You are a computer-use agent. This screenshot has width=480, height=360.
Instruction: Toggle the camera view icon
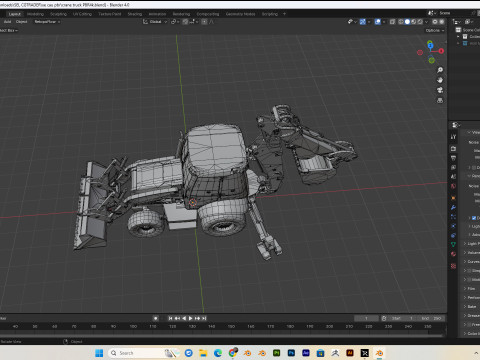pyautogui.click(x=440, y=90)
